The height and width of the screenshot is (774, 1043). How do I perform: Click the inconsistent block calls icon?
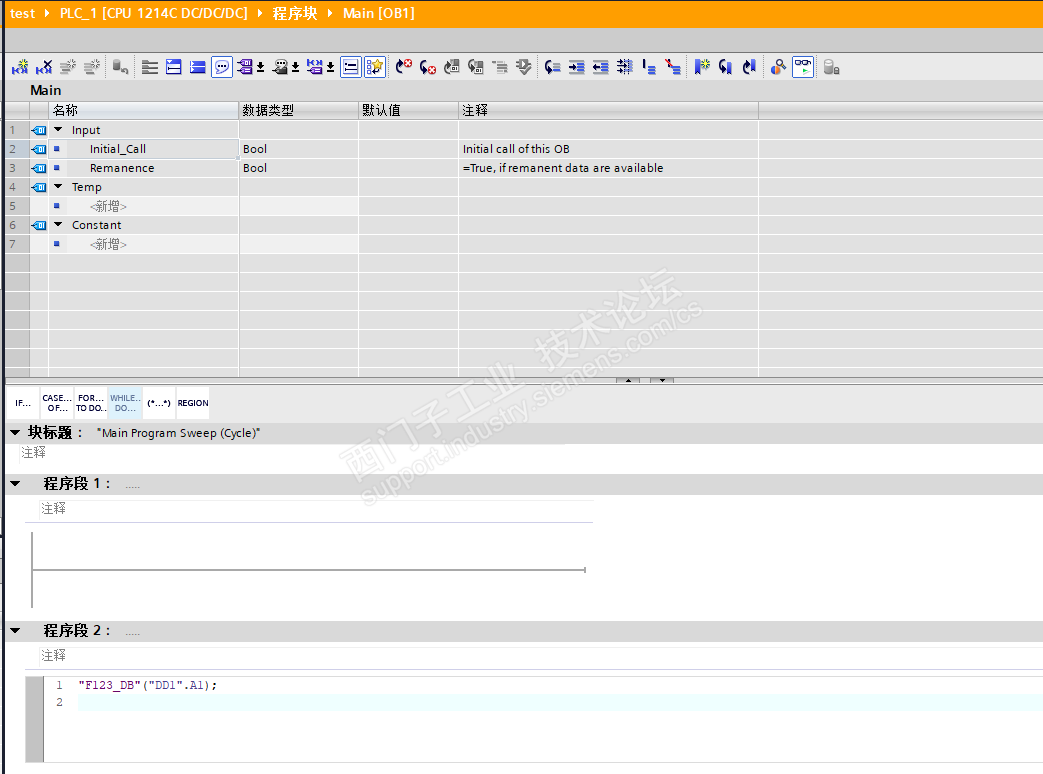pyautogui.click(x=476, y=67)
